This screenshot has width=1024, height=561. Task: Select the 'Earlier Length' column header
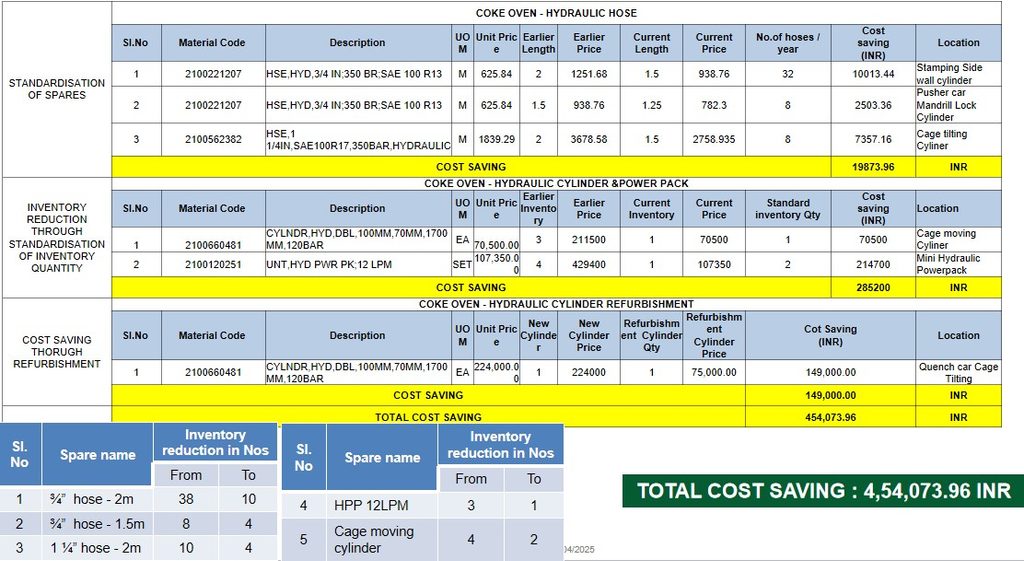tap(539, 43)
